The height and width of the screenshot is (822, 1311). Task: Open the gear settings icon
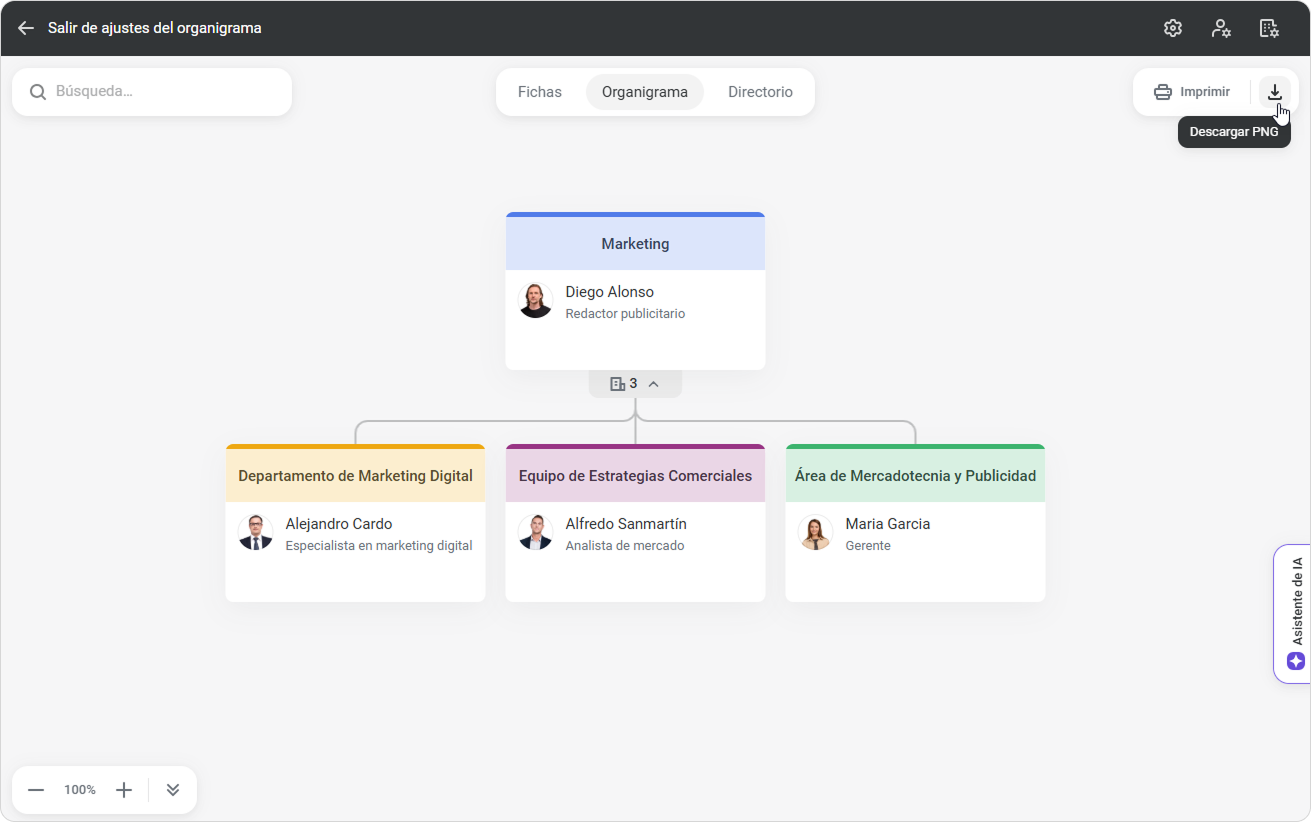[1173, 28]
